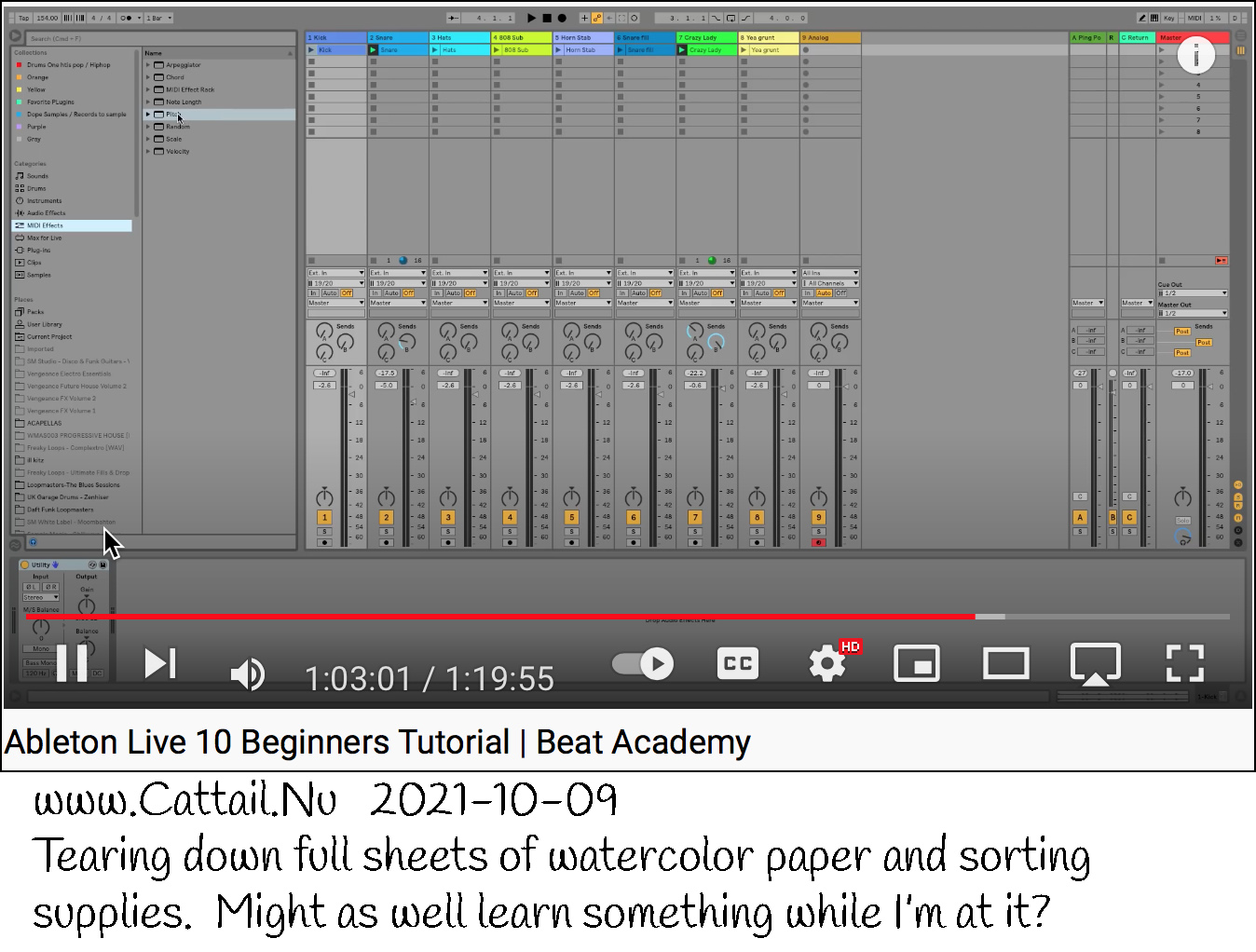Select Sounds category in browser
The width and height of the screenshot is (1256, 952).
[37, 176]
